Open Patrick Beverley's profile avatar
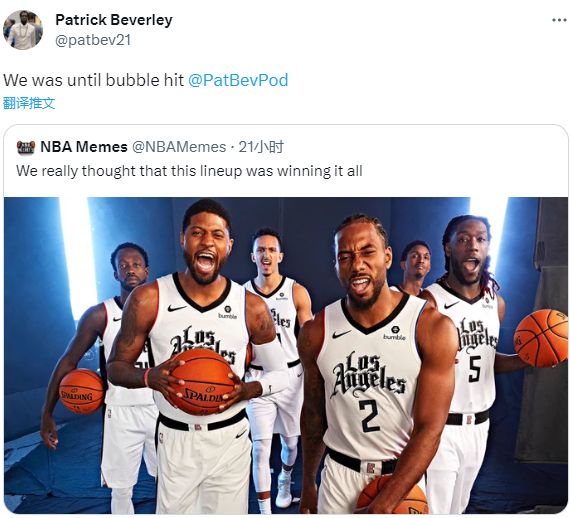Image resolution: width=571 pixels, height=518 pixels. click(23, 30)
